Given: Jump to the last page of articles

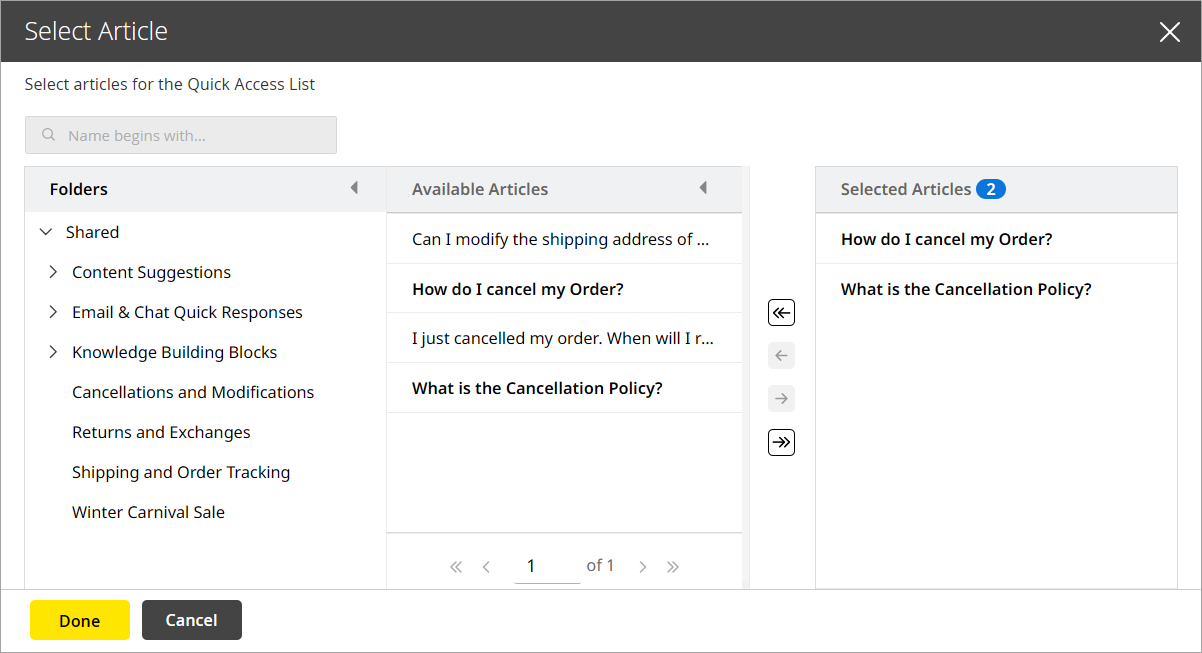Looking at the screenshot, I should coord(673,565).
